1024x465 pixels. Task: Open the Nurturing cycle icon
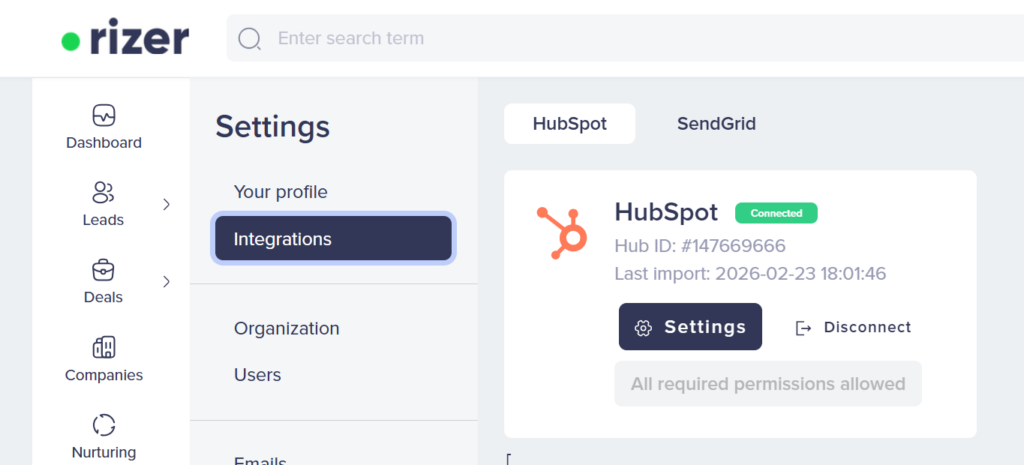pos(104,425)
